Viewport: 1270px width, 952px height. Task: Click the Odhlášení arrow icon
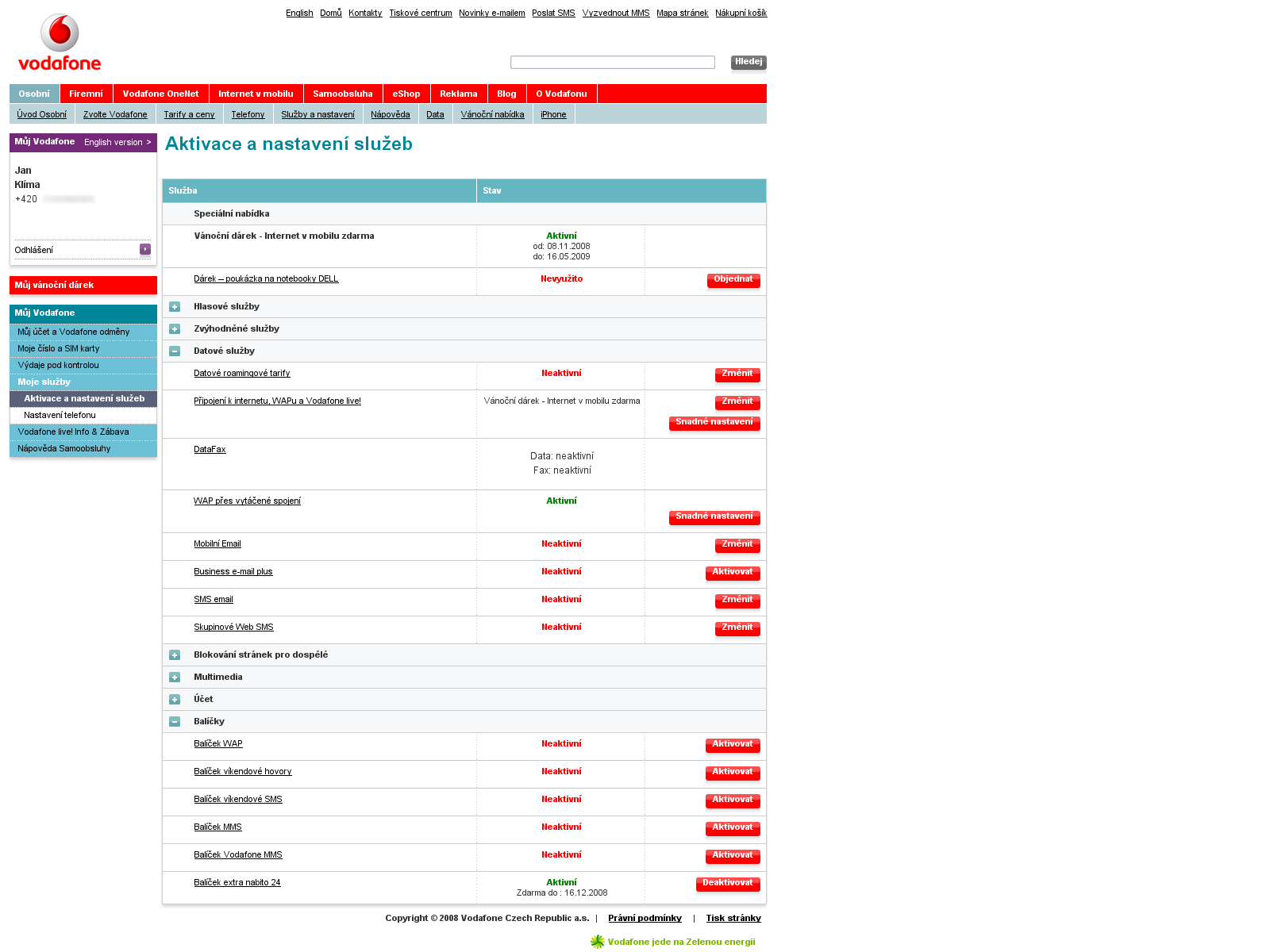pyautogui.click(x=145, y=249)
